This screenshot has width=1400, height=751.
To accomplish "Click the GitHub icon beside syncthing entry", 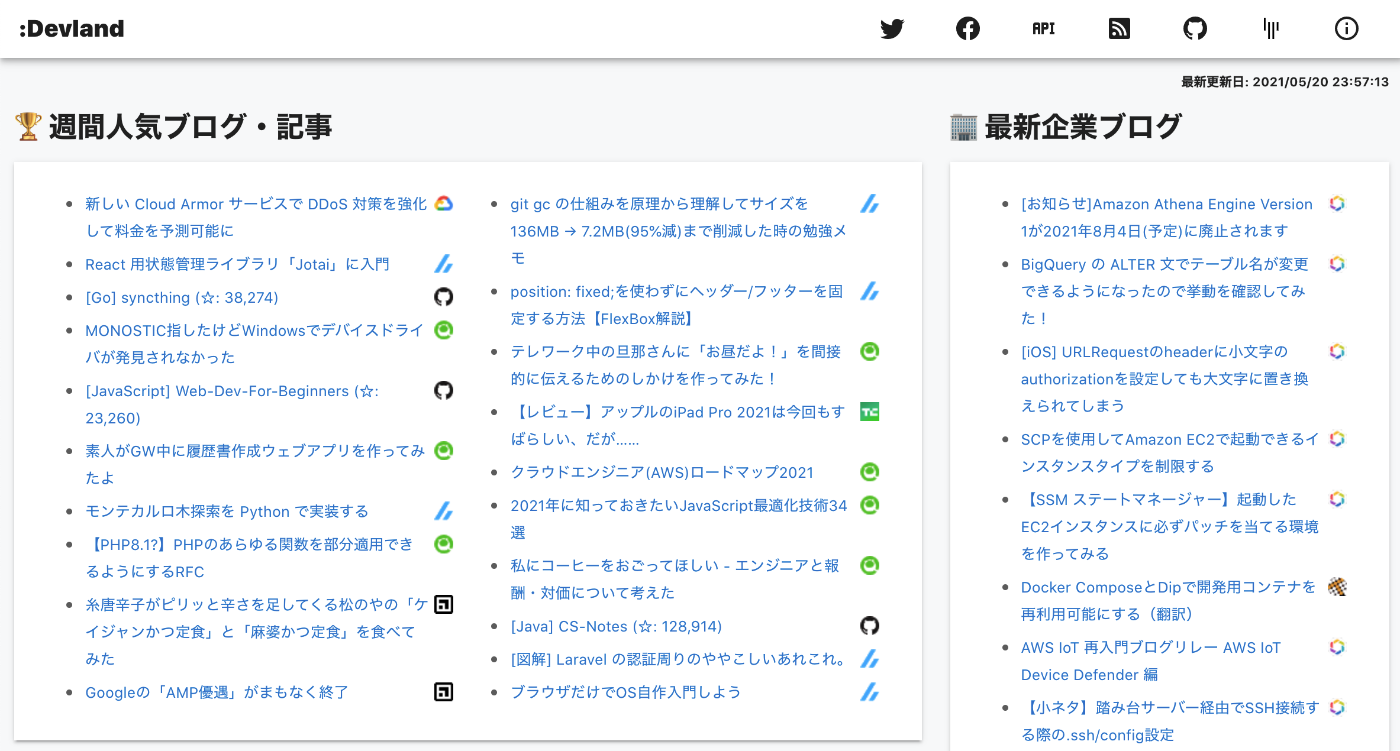I will pyautogui.click(x=444, y=297).
